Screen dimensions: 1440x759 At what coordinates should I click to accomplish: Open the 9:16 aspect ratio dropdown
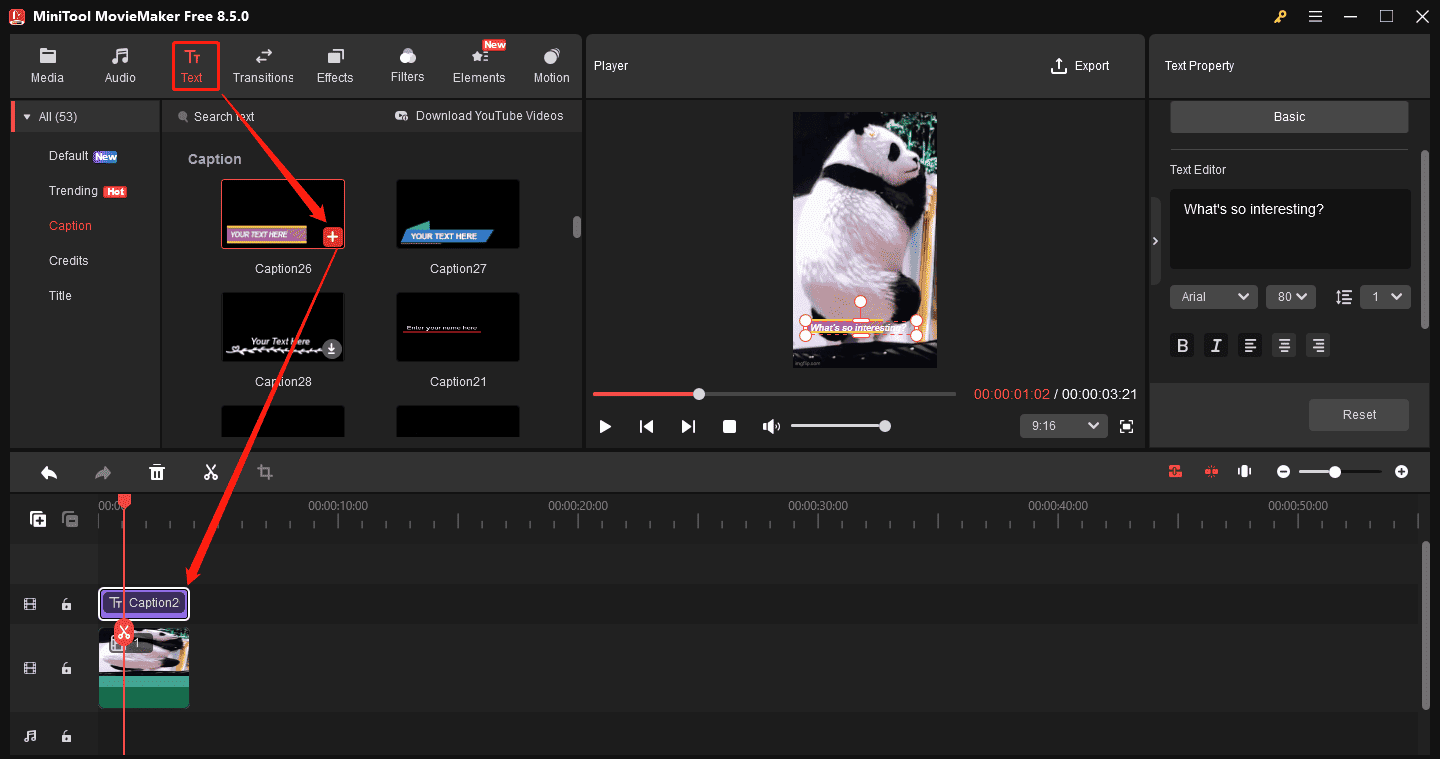[1063, 426]
